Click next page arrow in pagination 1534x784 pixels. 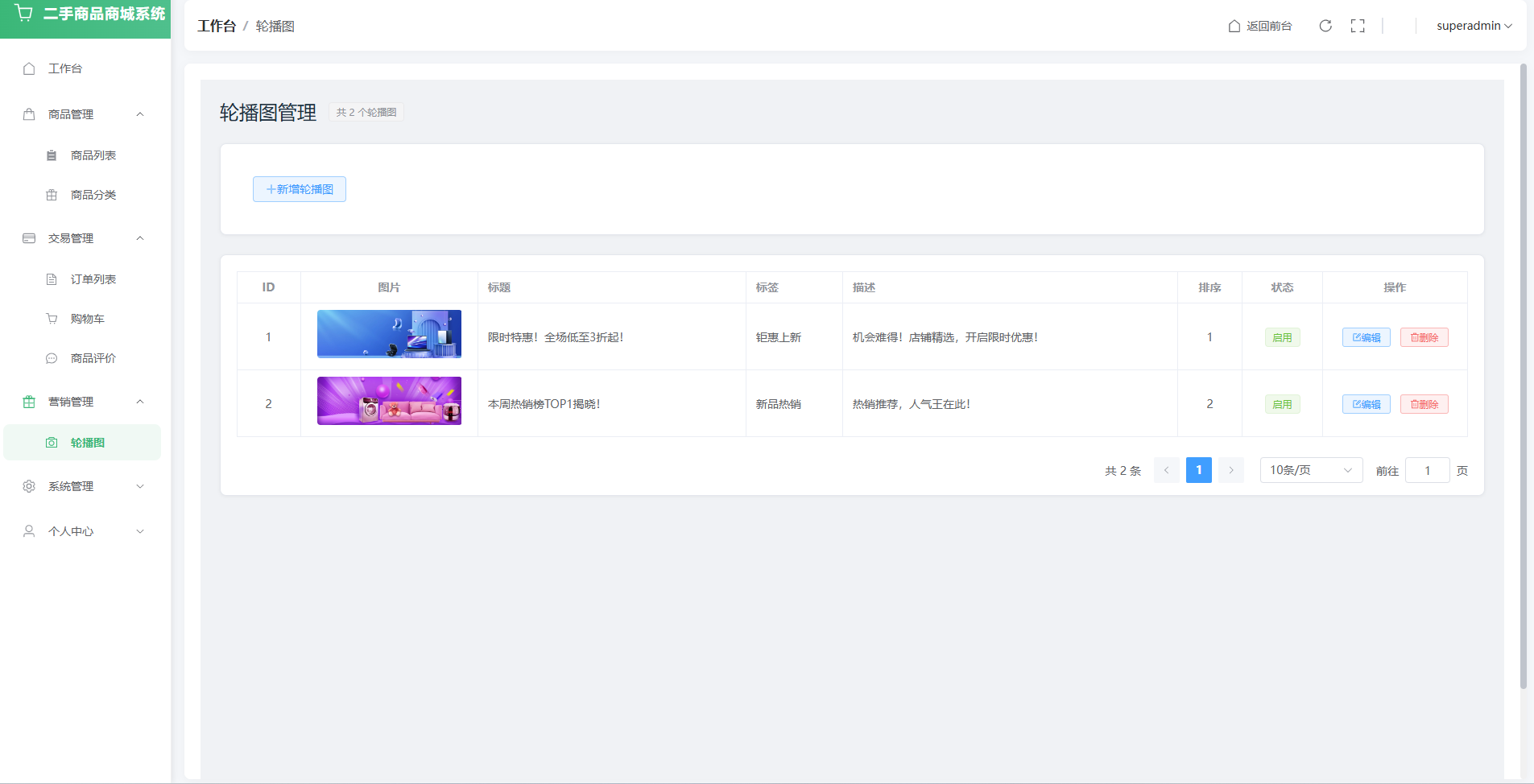(1230, 470)
